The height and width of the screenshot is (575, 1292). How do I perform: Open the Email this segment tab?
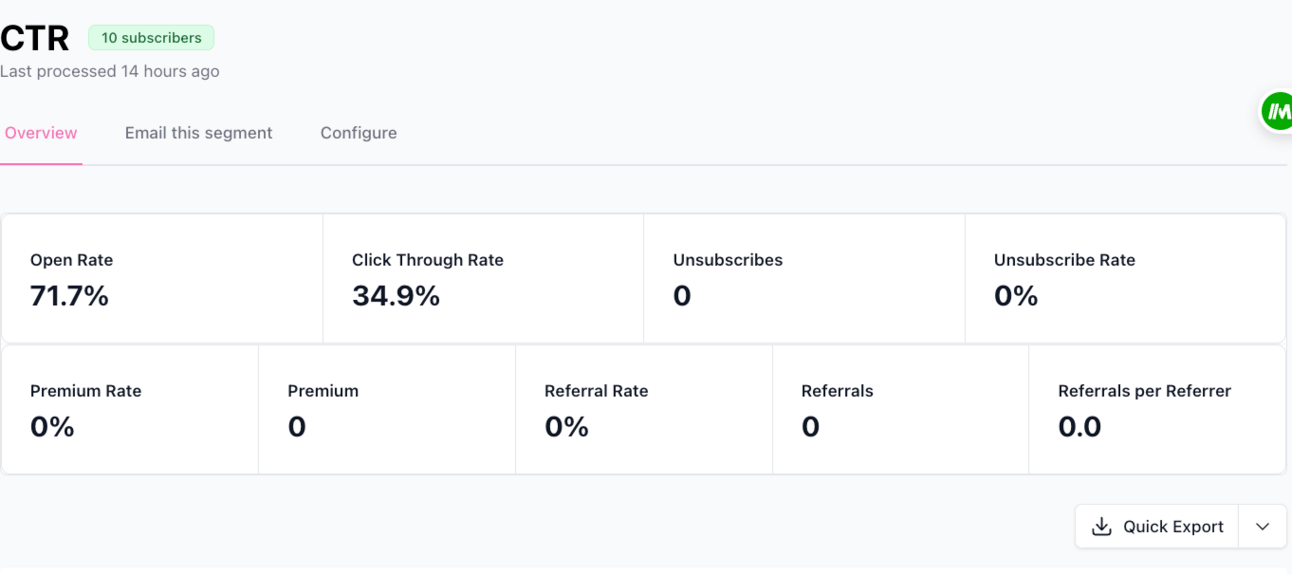(x=198, y=133)
